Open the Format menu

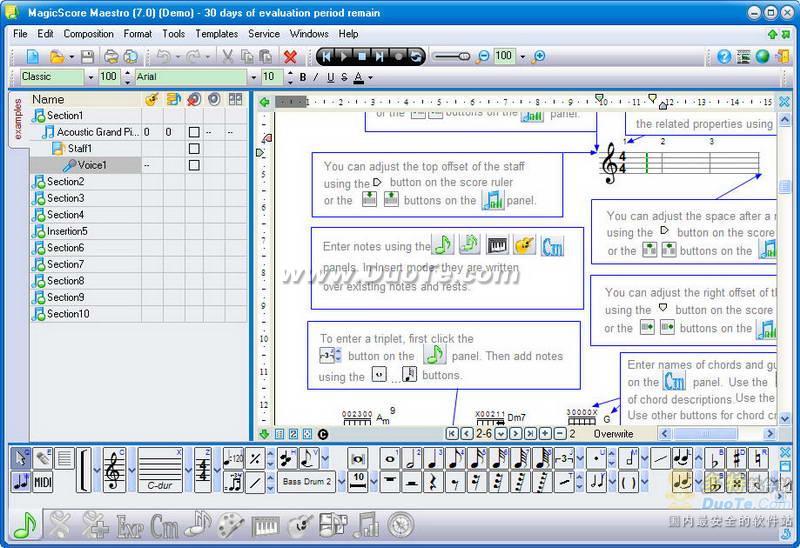tap(138, 34)
